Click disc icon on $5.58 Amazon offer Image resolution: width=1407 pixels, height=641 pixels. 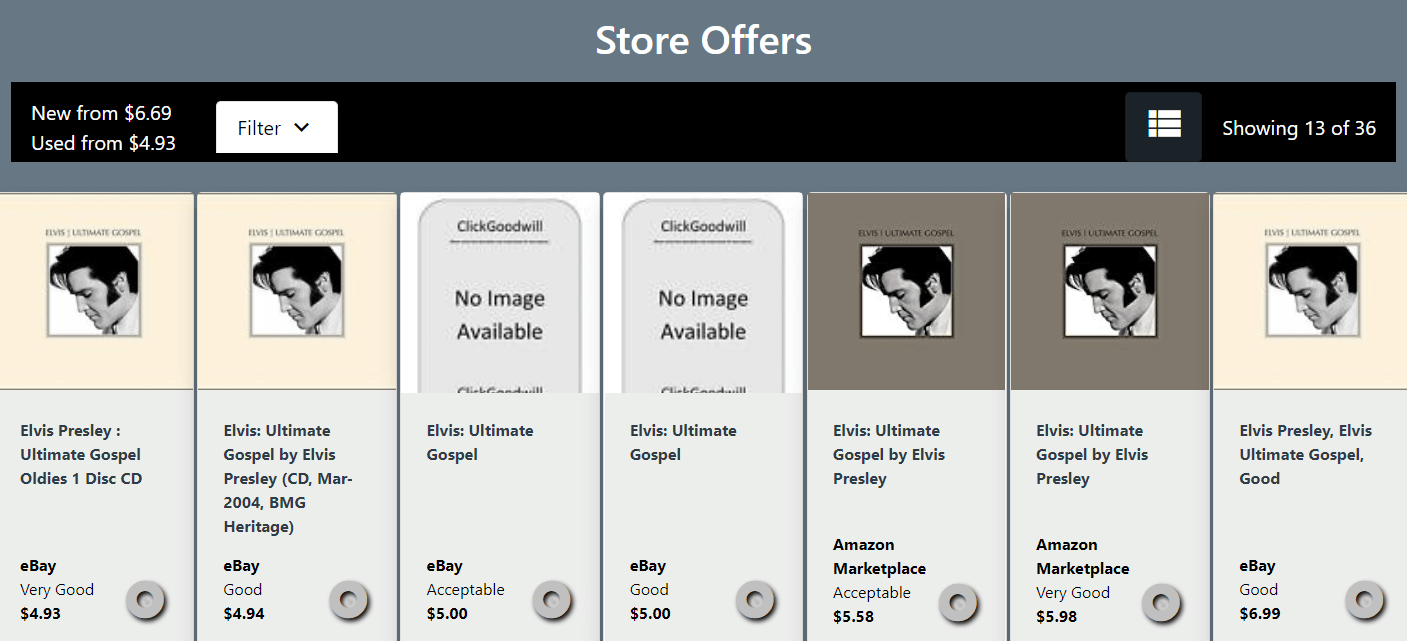958,603
